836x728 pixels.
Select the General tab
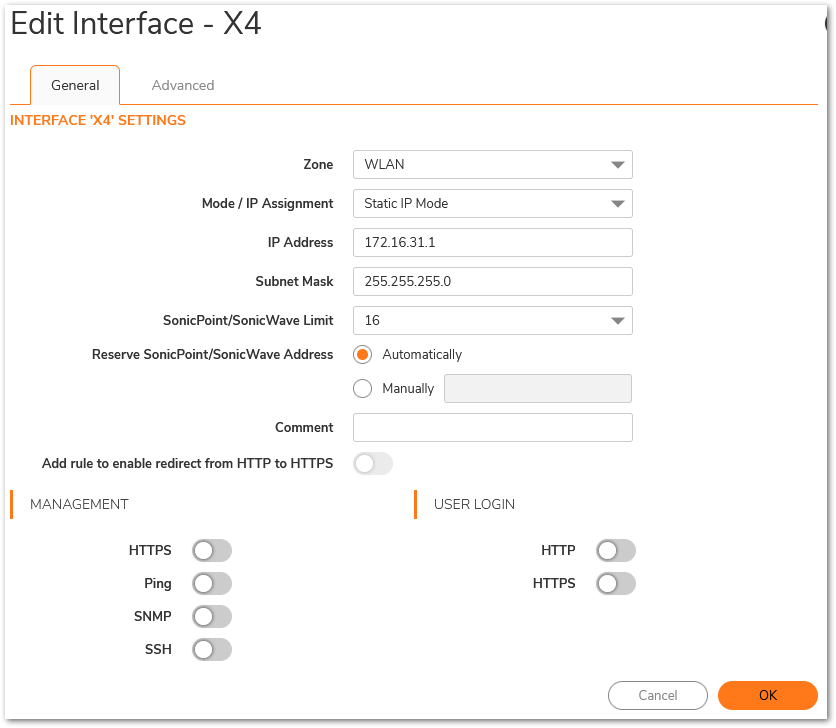(x=75, y=85)
